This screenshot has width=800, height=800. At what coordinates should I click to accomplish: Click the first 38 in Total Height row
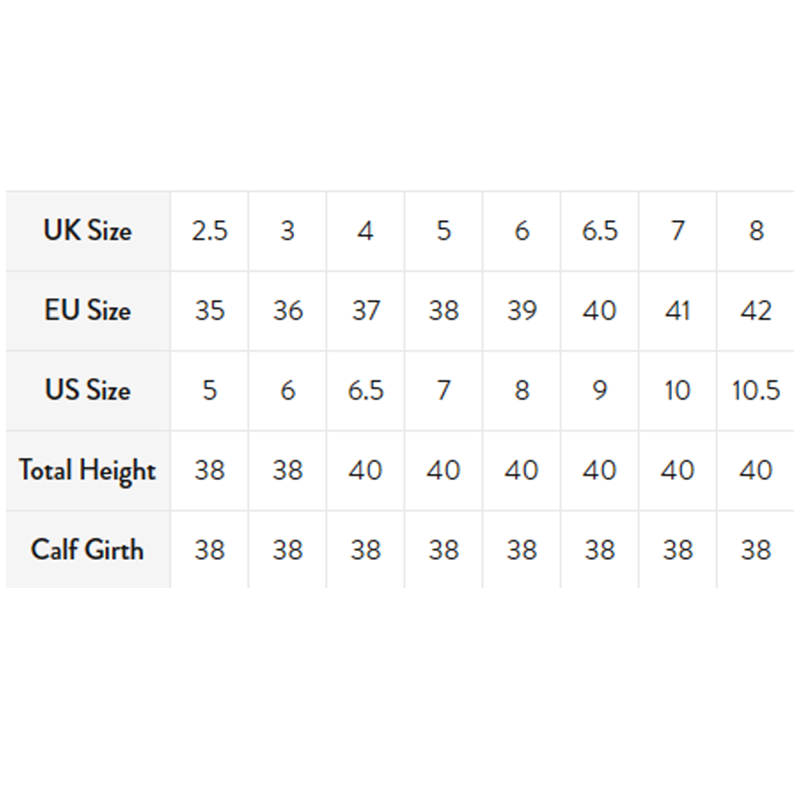[209, 470]
